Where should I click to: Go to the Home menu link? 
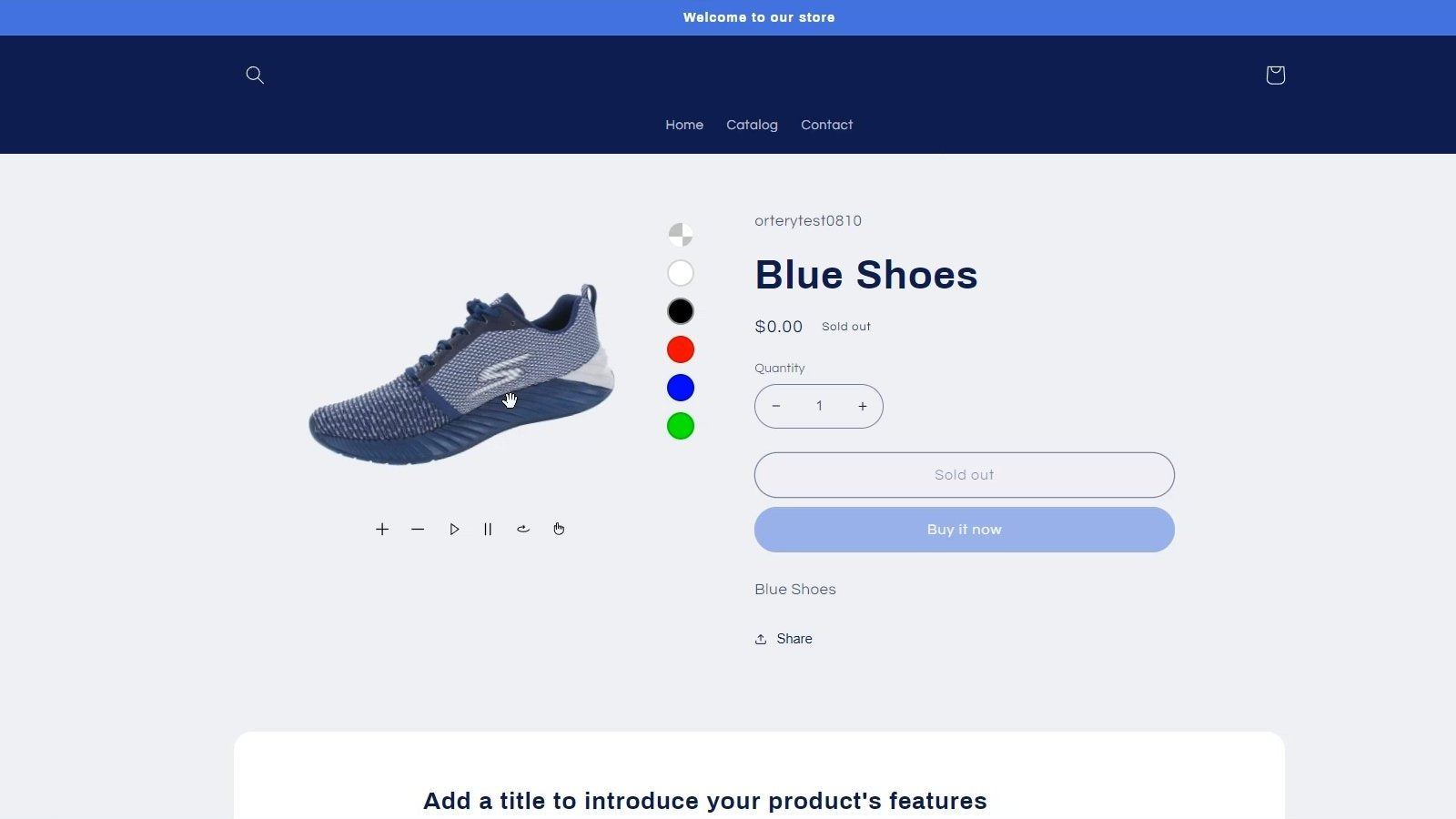coord(684,125)
